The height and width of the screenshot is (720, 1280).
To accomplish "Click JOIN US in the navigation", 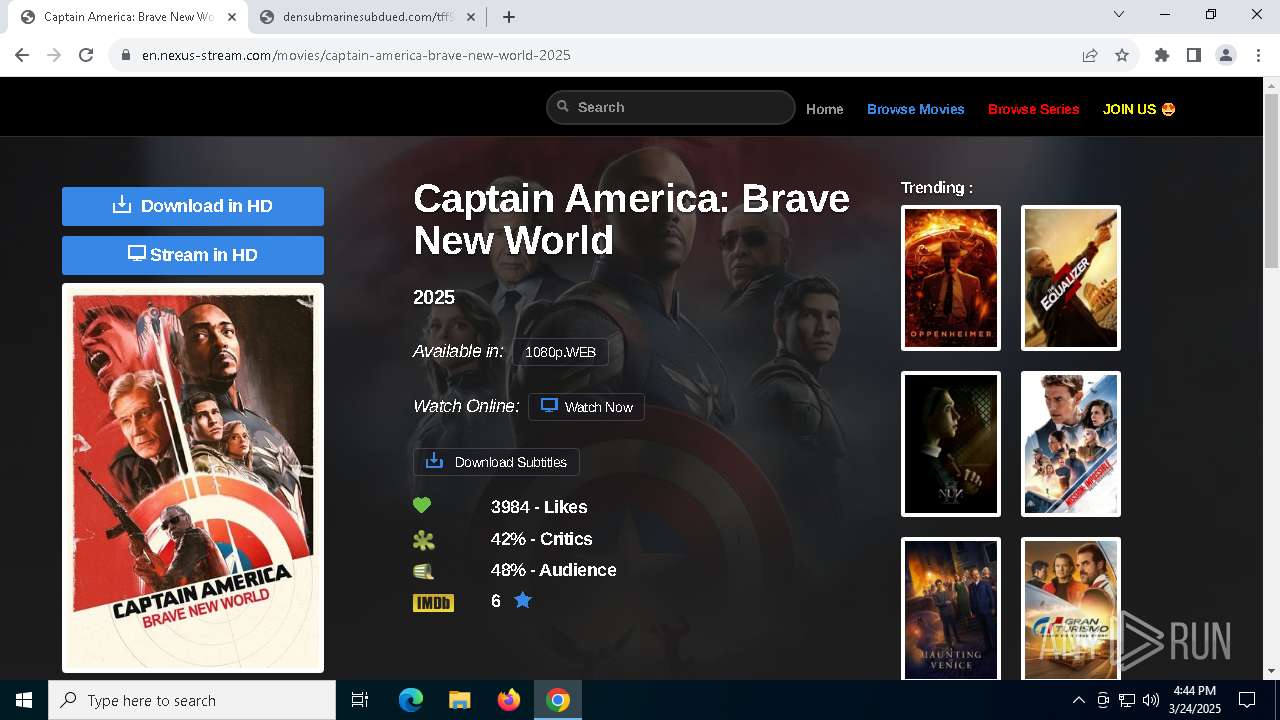I will [x=1139, y=109].
